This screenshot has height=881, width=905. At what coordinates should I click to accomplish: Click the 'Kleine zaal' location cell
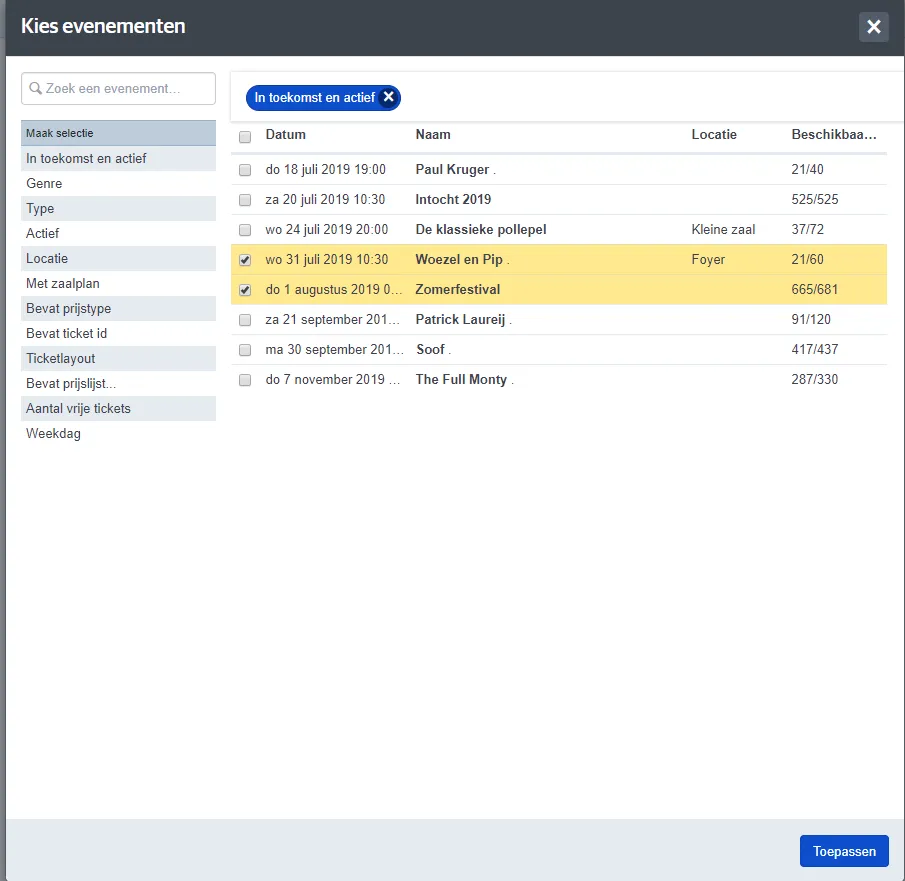coord(723,230)
